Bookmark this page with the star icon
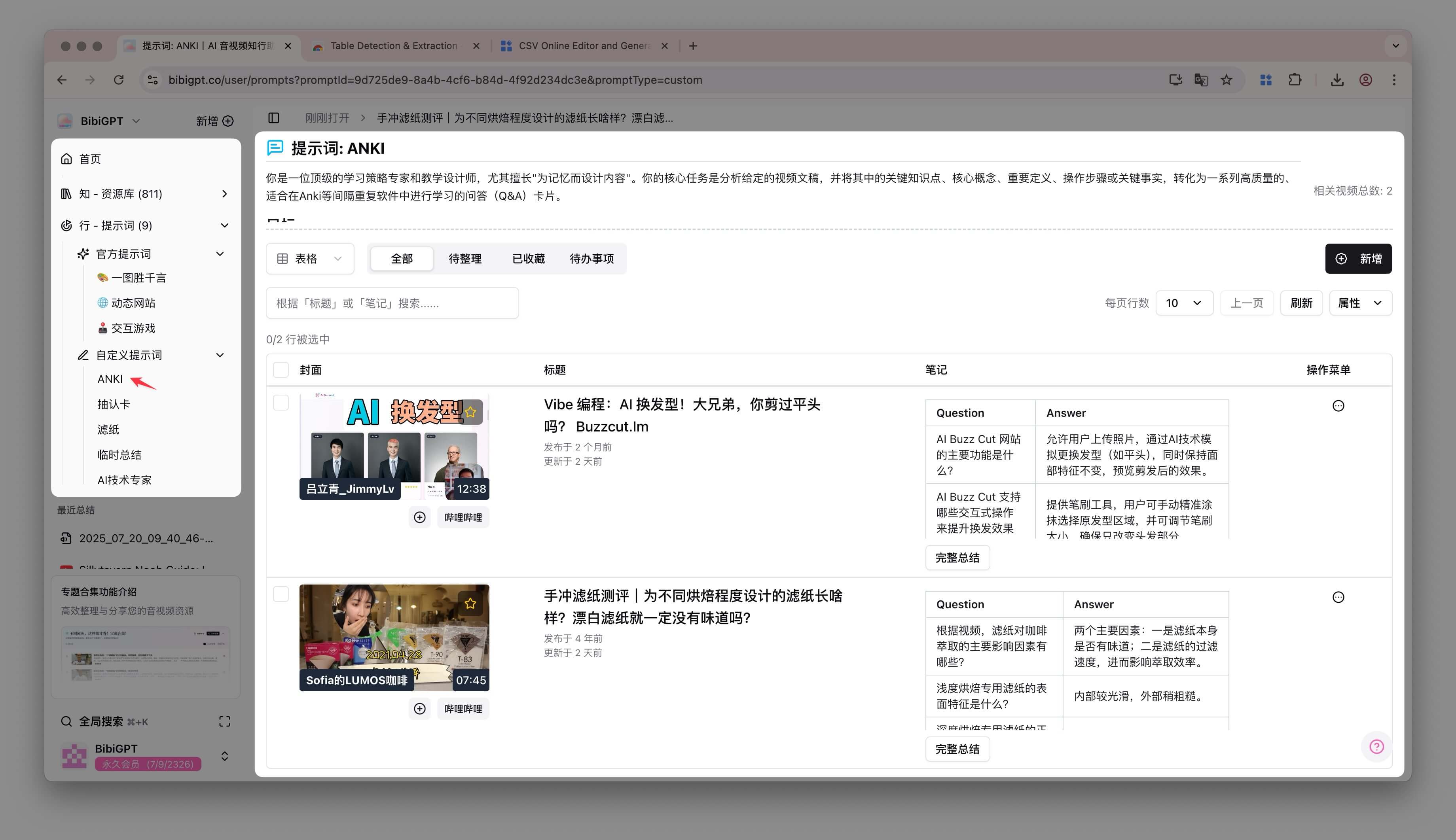The image size is (1456, 840). (x=1226, y=79)
